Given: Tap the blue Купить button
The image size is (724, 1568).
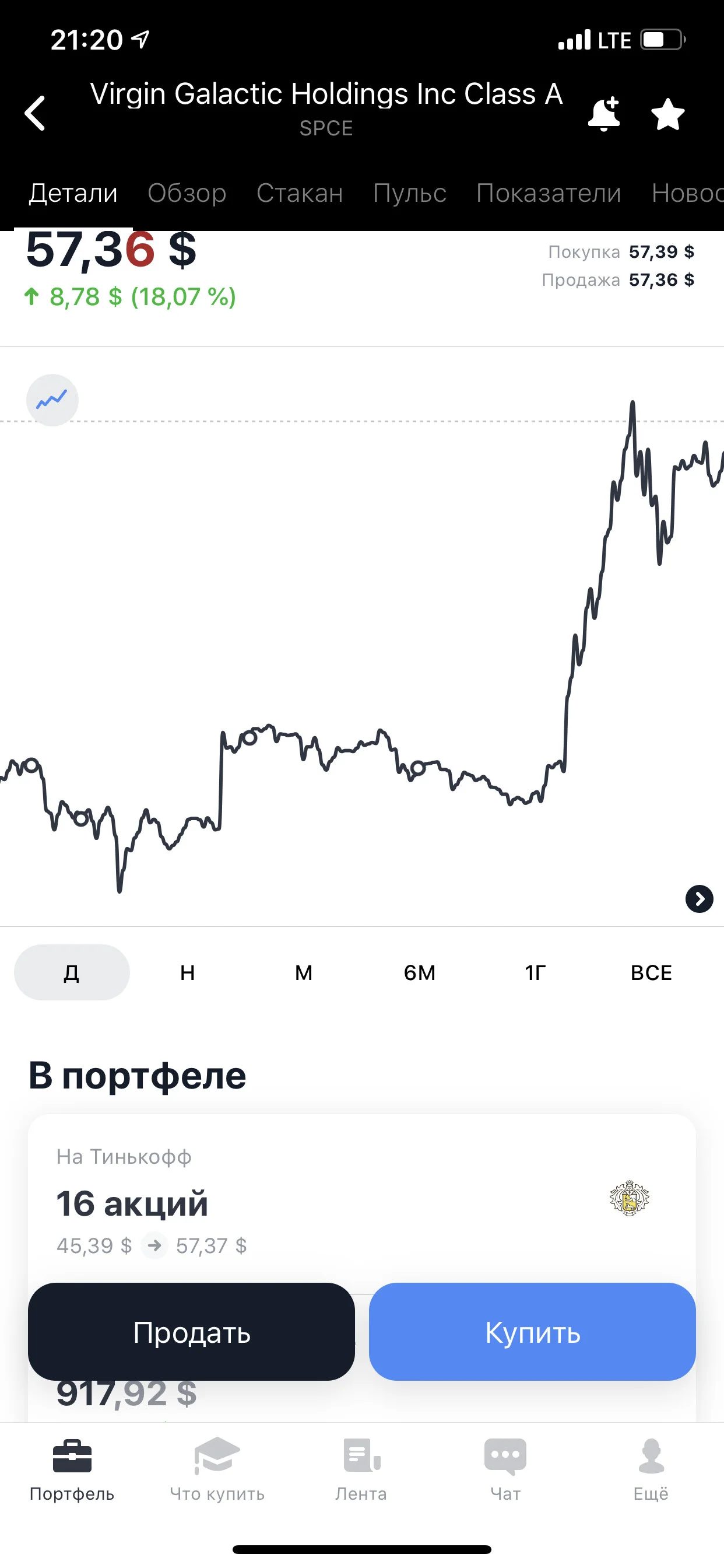Looking at the screenshot, I should (x=532, y=1331).
